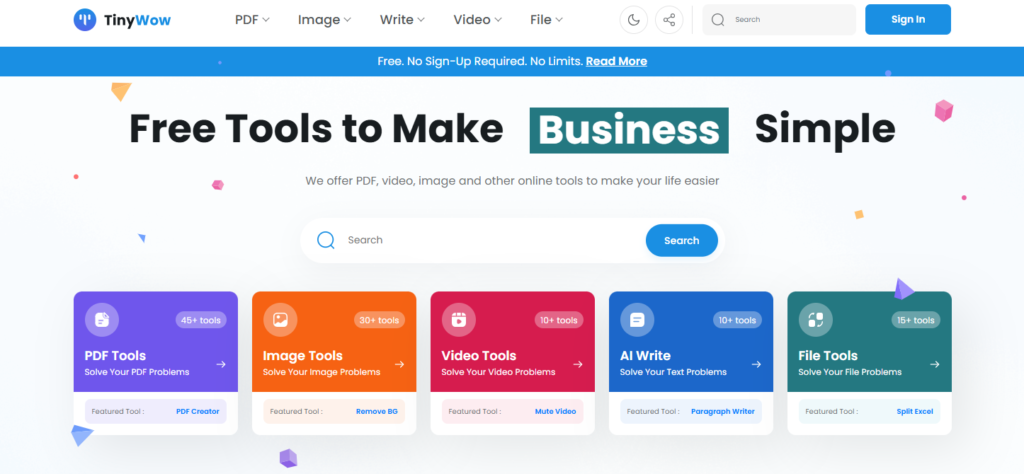The image size is (1024, 474).
Task: Click the magnifier icon in main search bar
Action: coord(326,240)
